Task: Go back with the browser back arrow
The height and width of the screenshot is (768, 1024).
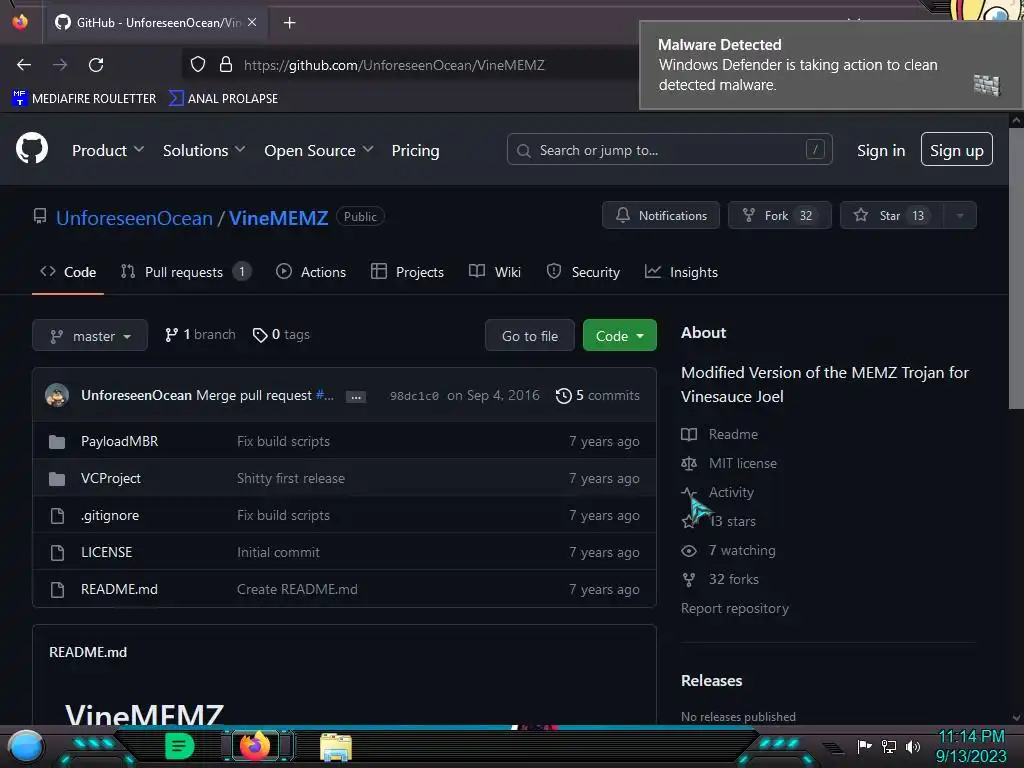Action: (24, 65)
